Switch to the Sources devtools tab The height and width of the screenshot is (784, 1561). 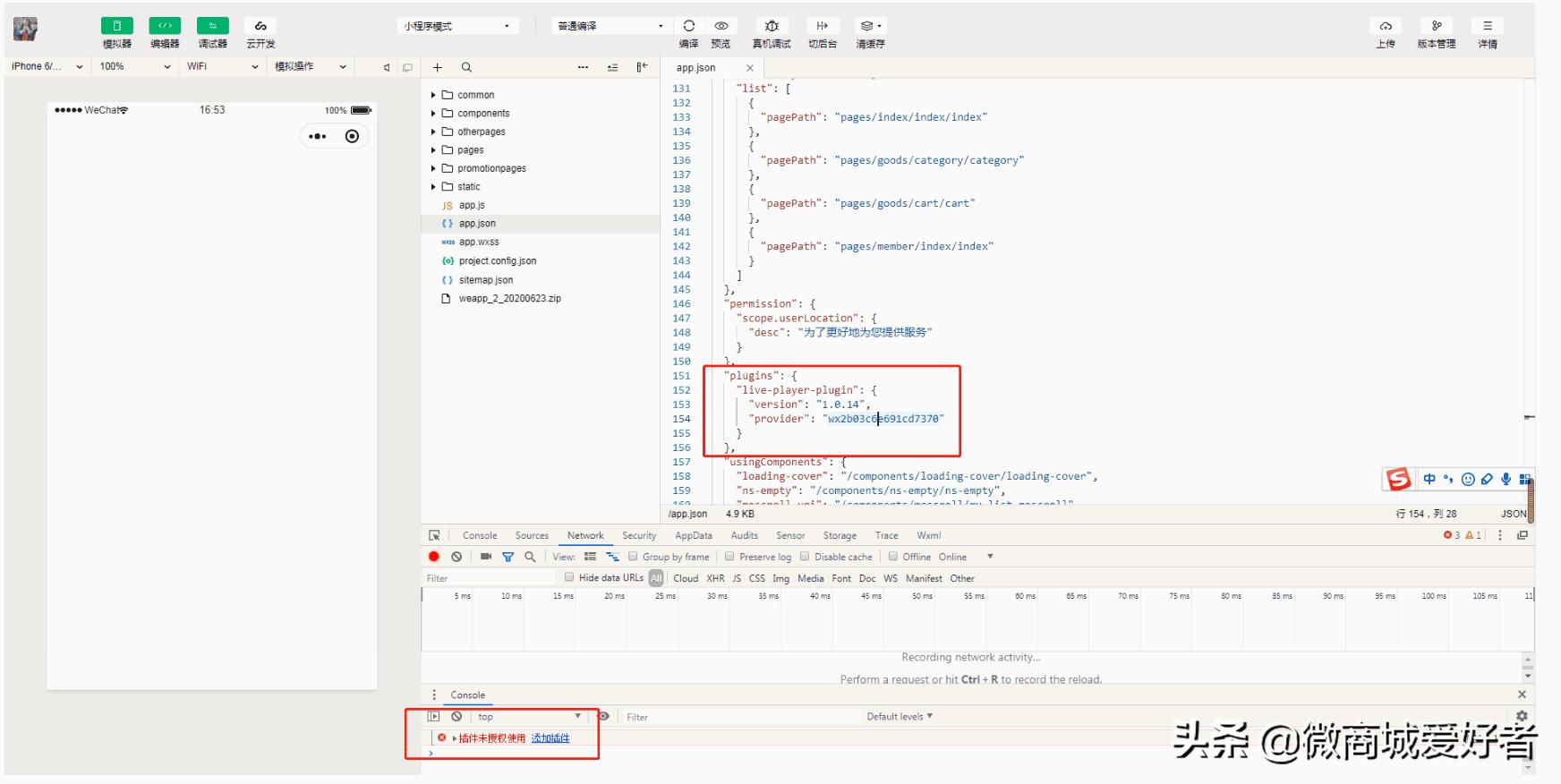tap(532, 535)
